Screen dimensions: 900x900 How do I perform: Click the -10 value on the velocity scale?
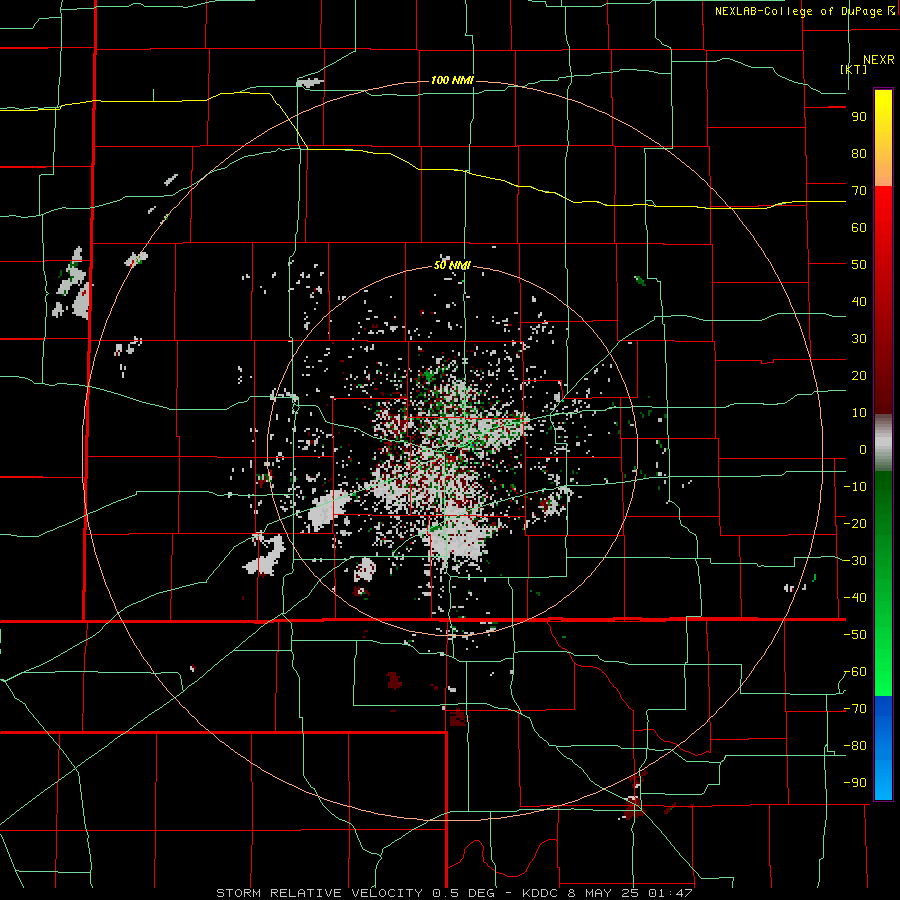click(x=855, y=487)
